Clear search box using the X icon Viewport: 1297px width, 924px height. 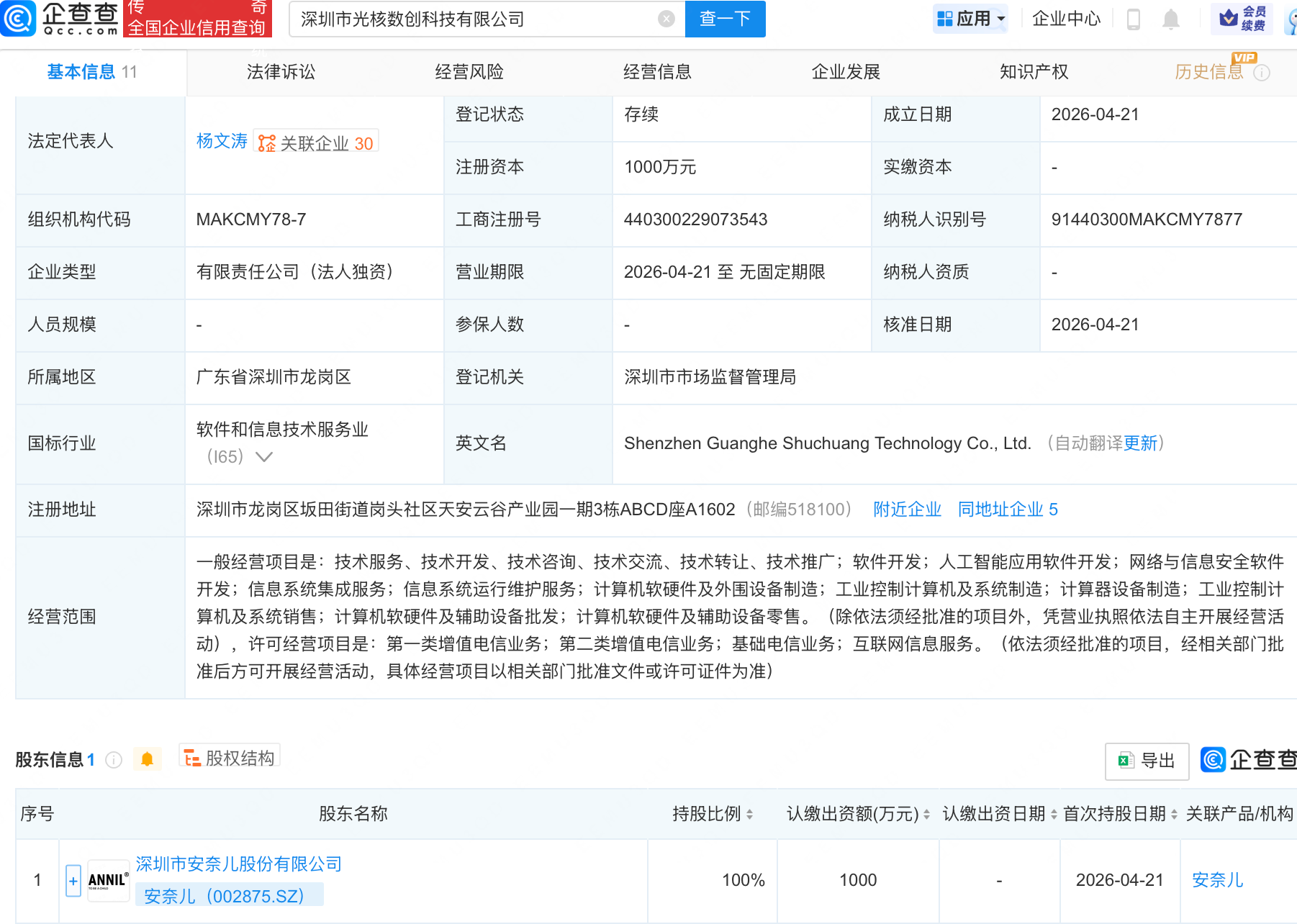(x=665, y=19)
